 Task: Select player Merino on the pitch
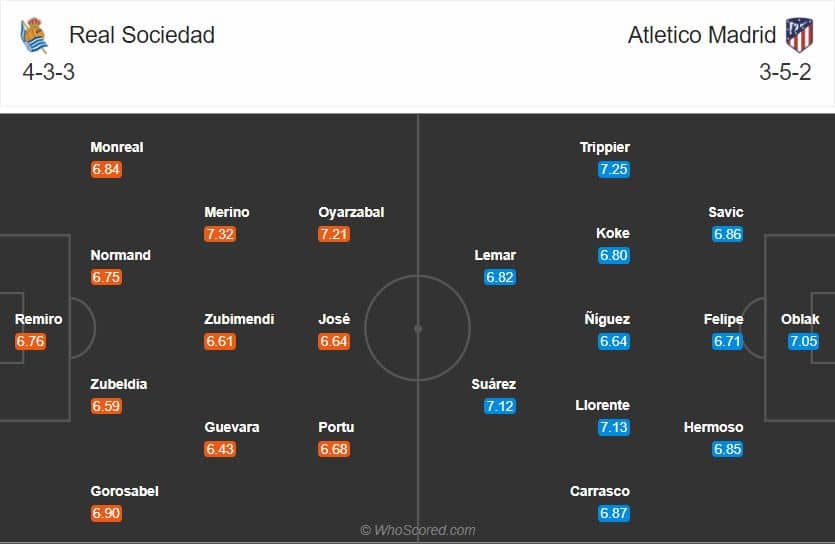pos(226,212)
